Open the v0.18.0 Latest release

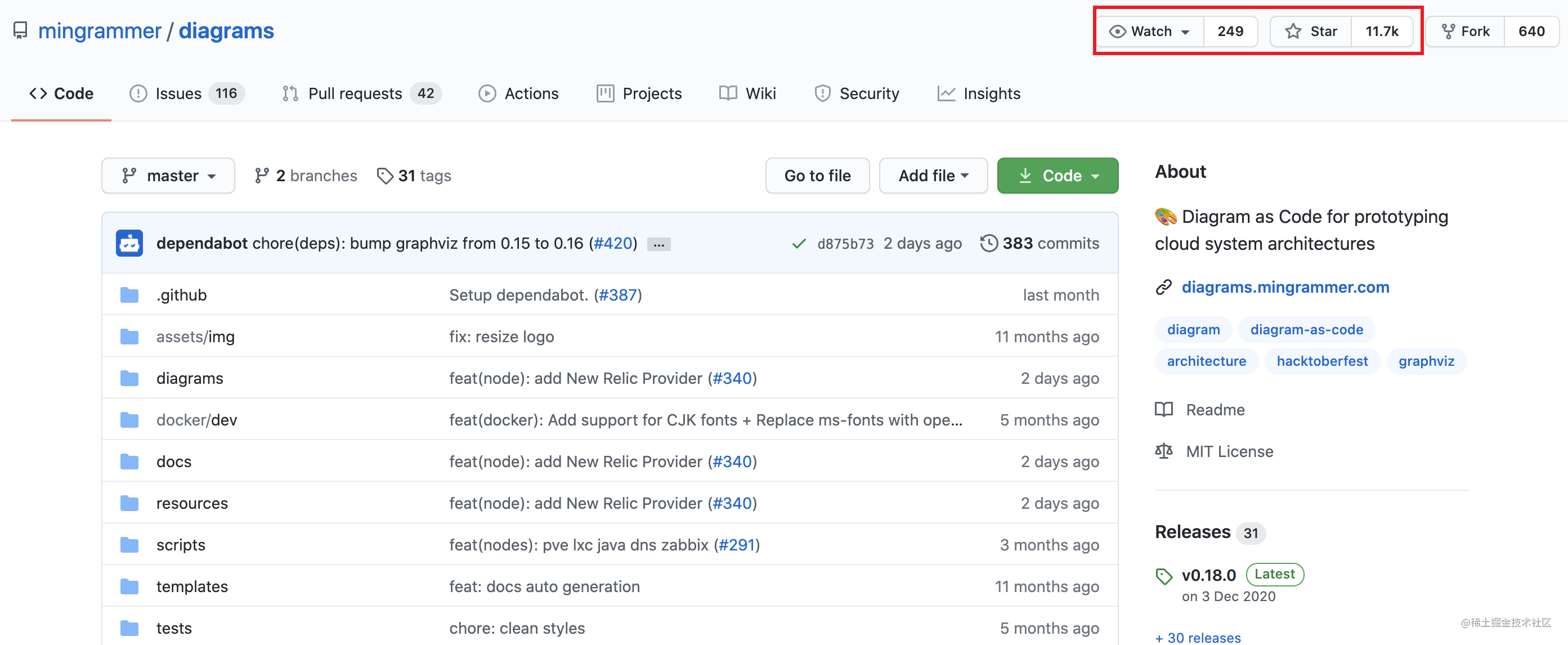[1242, 575]
